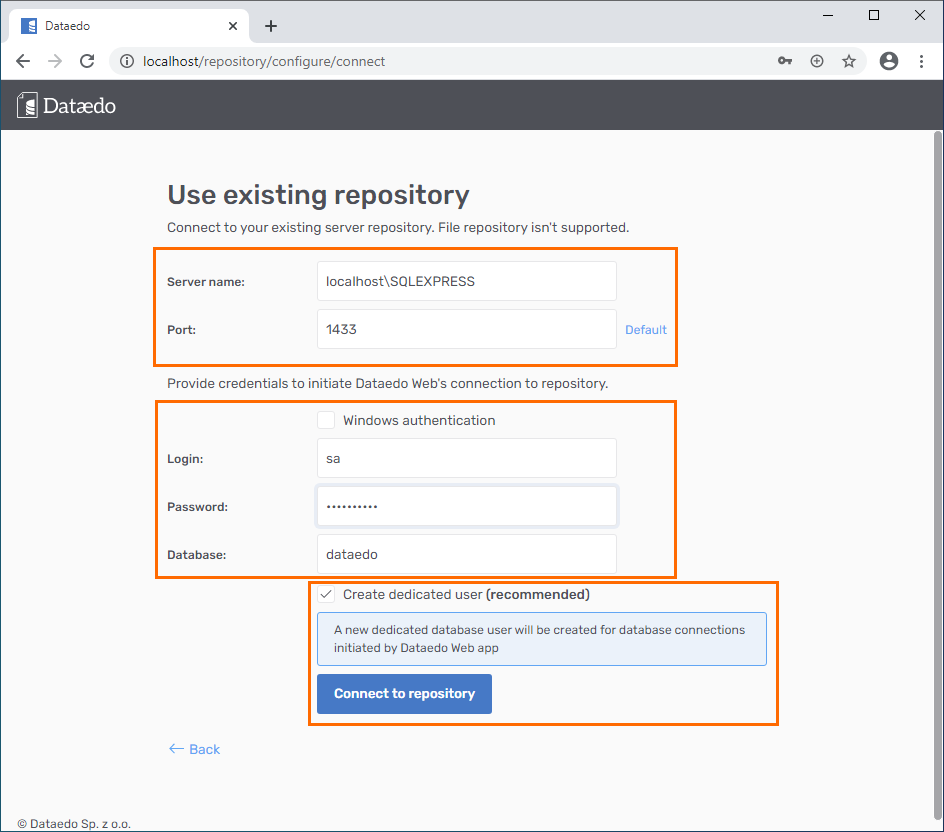Click the browser forward arrow

[55, 61]
